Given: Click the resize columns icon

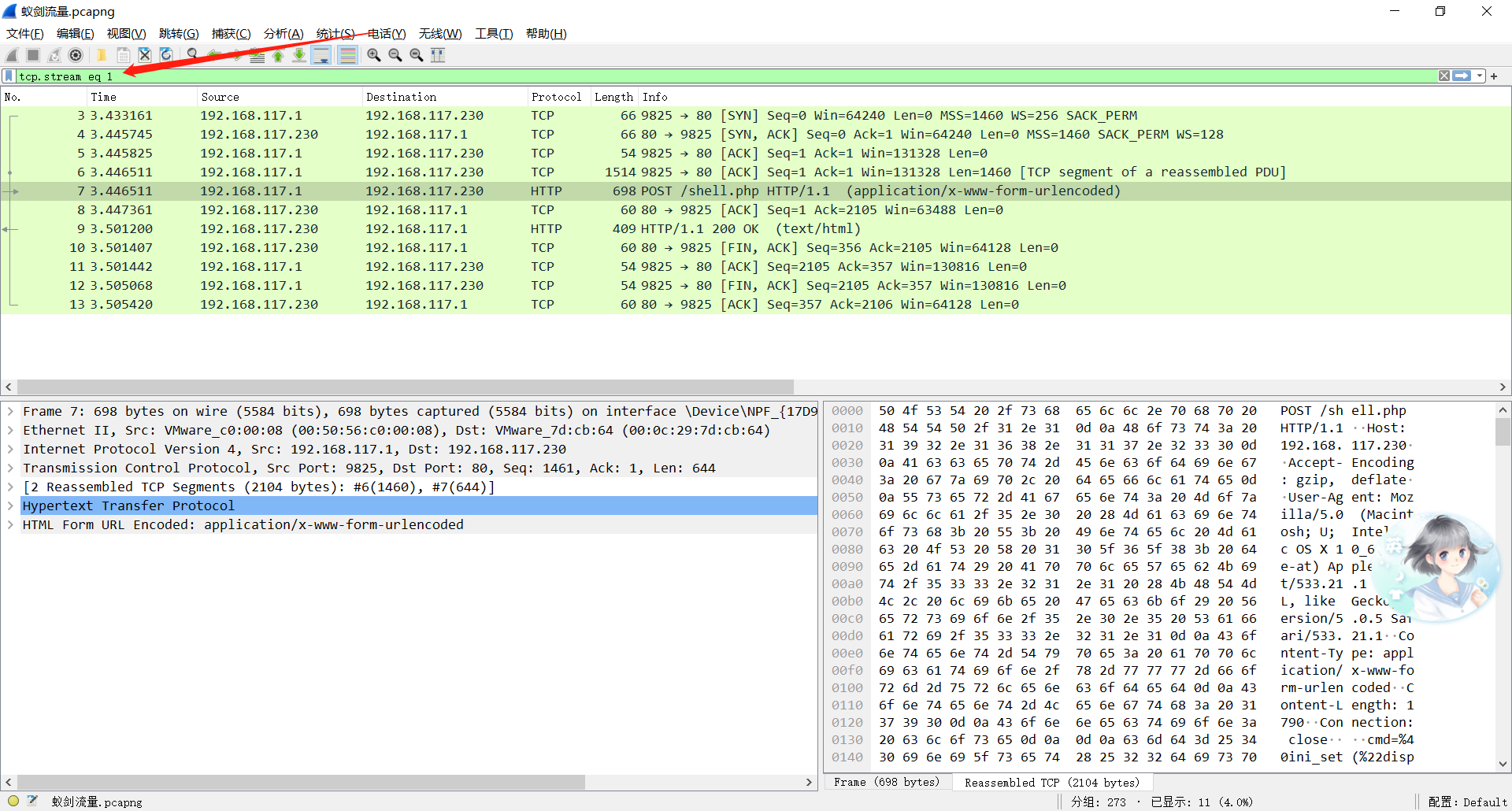Looking at the screenshot, I should coord(438,55).
